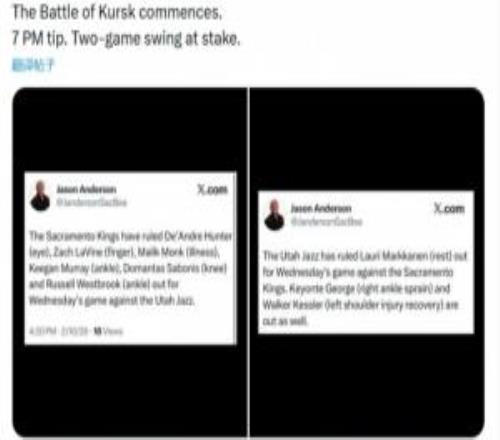Click "The Battle of Kursk commences" tweet text
Screen dimensions: 500x440
tap(117, 12)
